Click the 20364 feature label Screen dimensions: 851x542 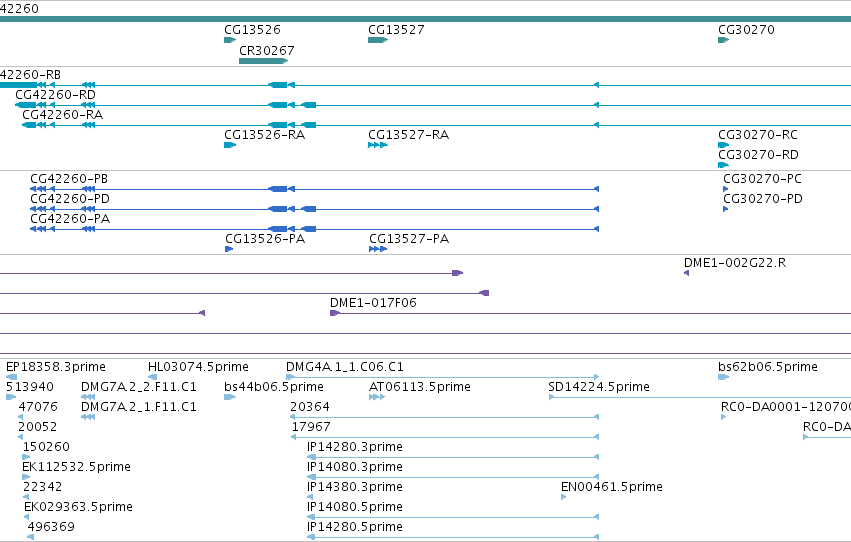coord(310,407)
